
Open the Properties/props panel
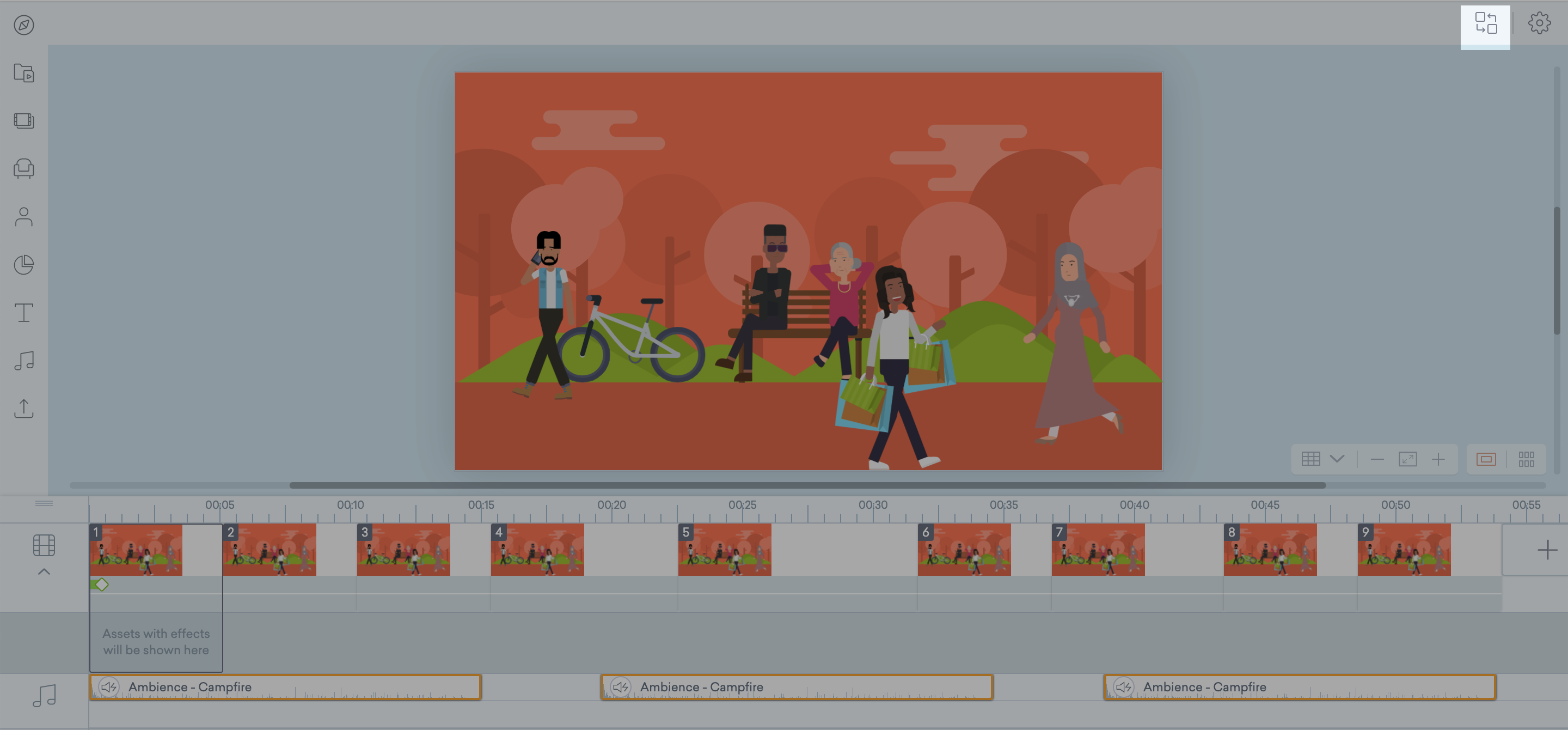pos(24,169)
